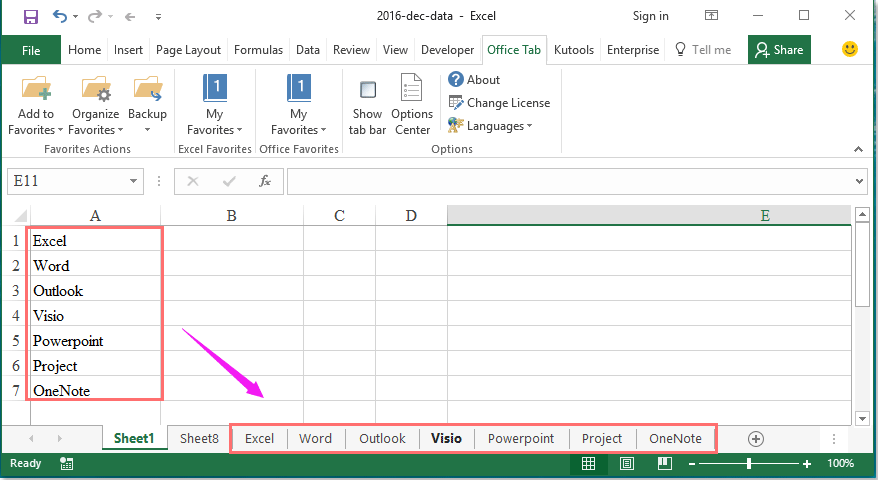This screenshot has height=480, width=878.
Task: Click Change License
Action: [x=499, y=102]
